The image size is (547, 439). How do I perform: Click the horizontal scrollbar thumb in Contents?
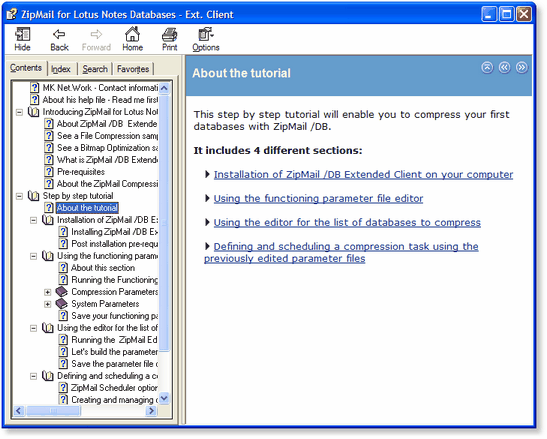(53, 411)
